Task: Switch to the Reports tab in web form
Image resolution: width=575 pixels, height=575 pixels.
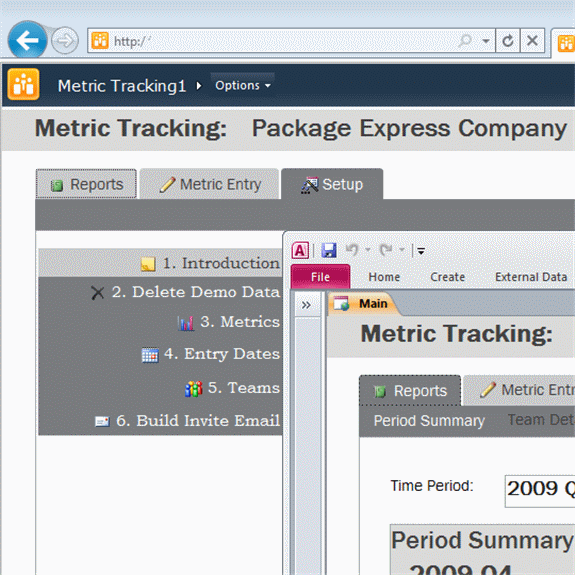Action: pos(86,184)
